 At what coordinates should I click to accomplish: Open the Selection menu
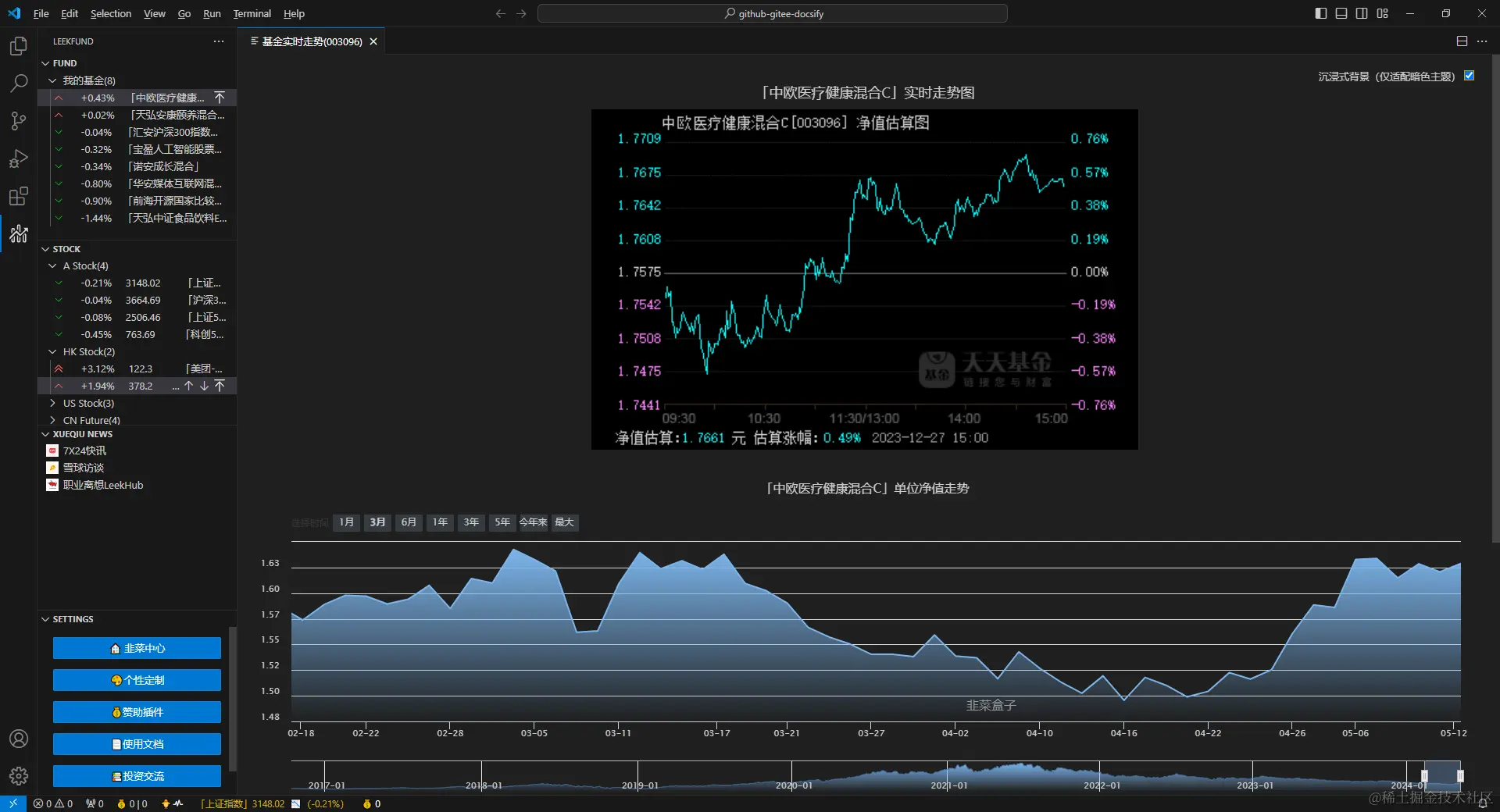pos(111,13)
